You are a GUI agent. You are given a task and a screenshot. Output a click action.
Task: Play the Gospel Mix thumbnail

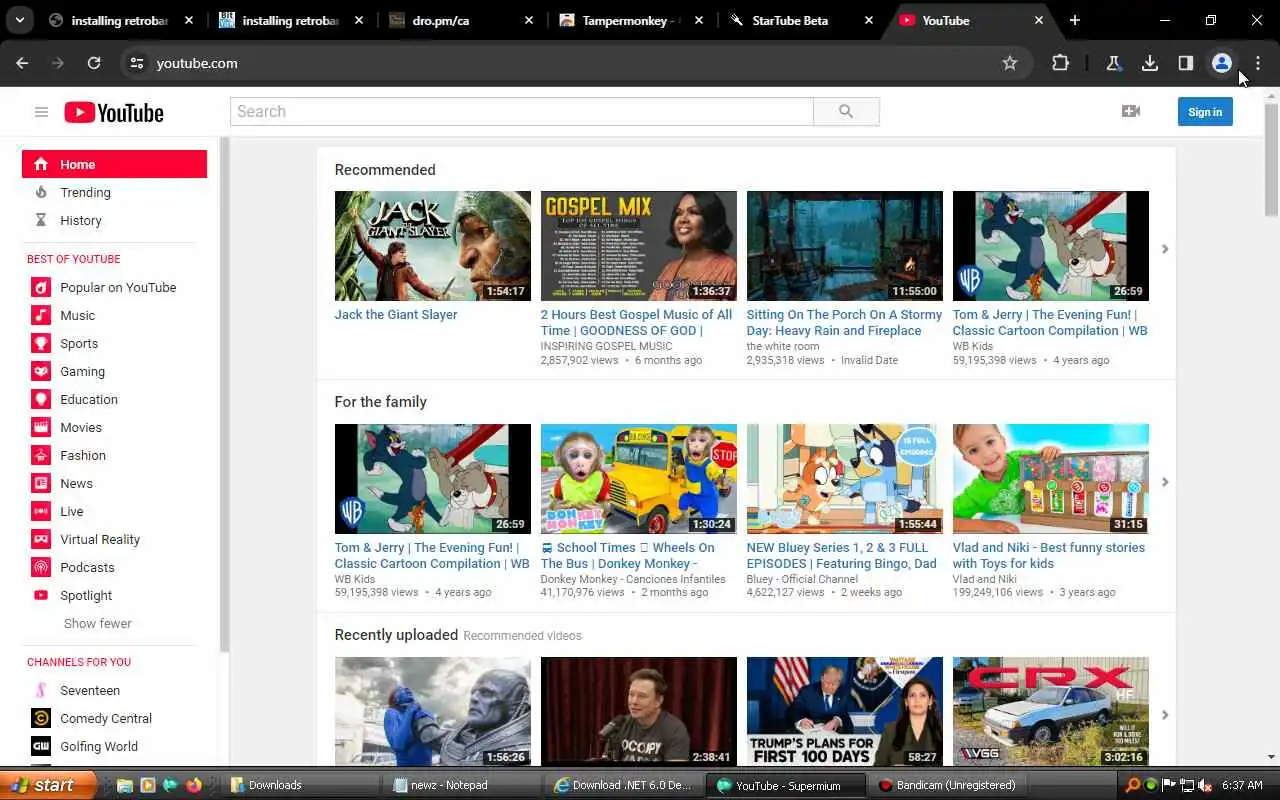(639, 246)
